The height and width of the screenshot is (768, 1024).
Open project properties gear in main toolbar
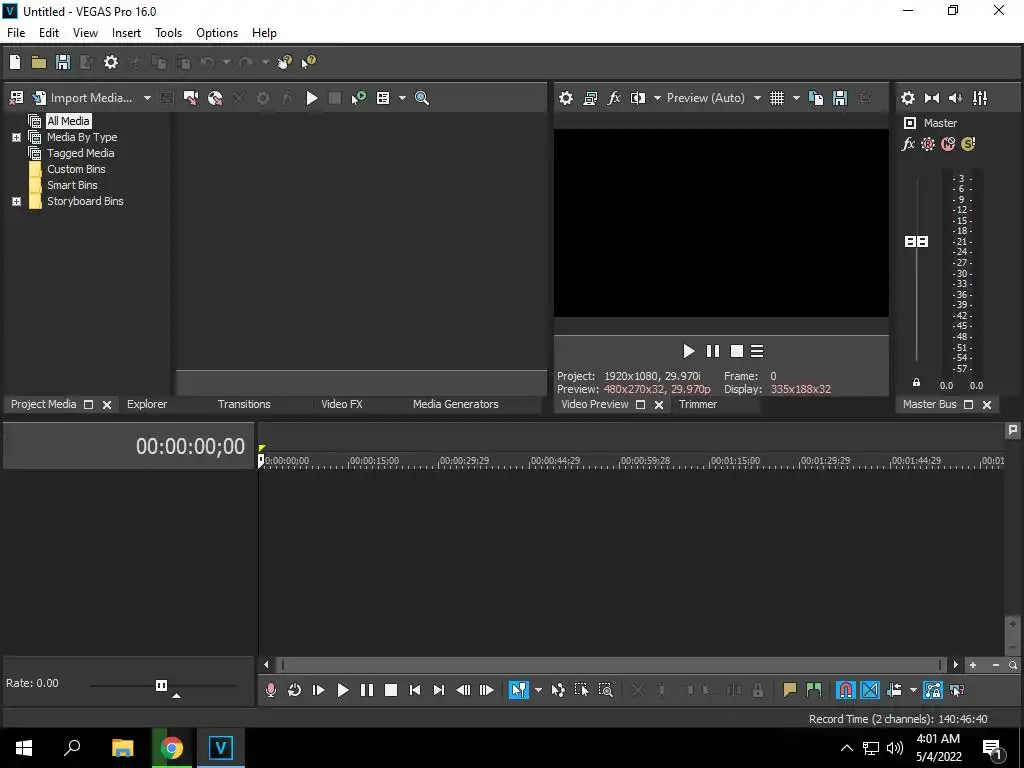click(111, 62)
